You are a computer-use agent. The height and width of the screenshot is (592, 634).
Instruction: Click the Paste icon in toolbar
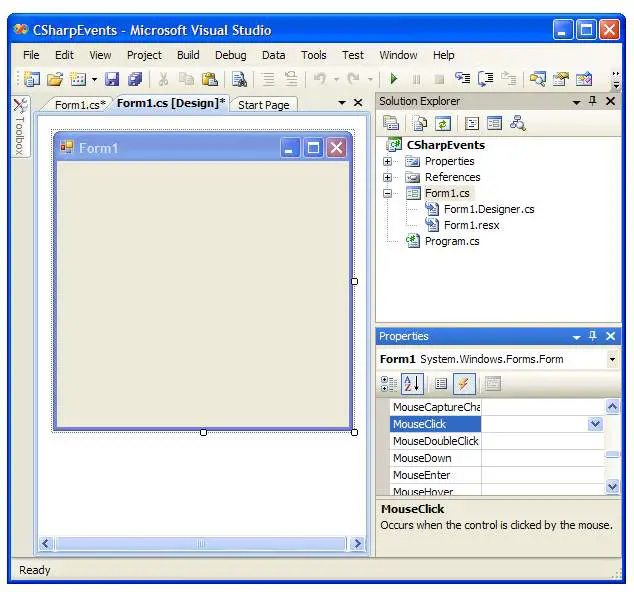210,79
